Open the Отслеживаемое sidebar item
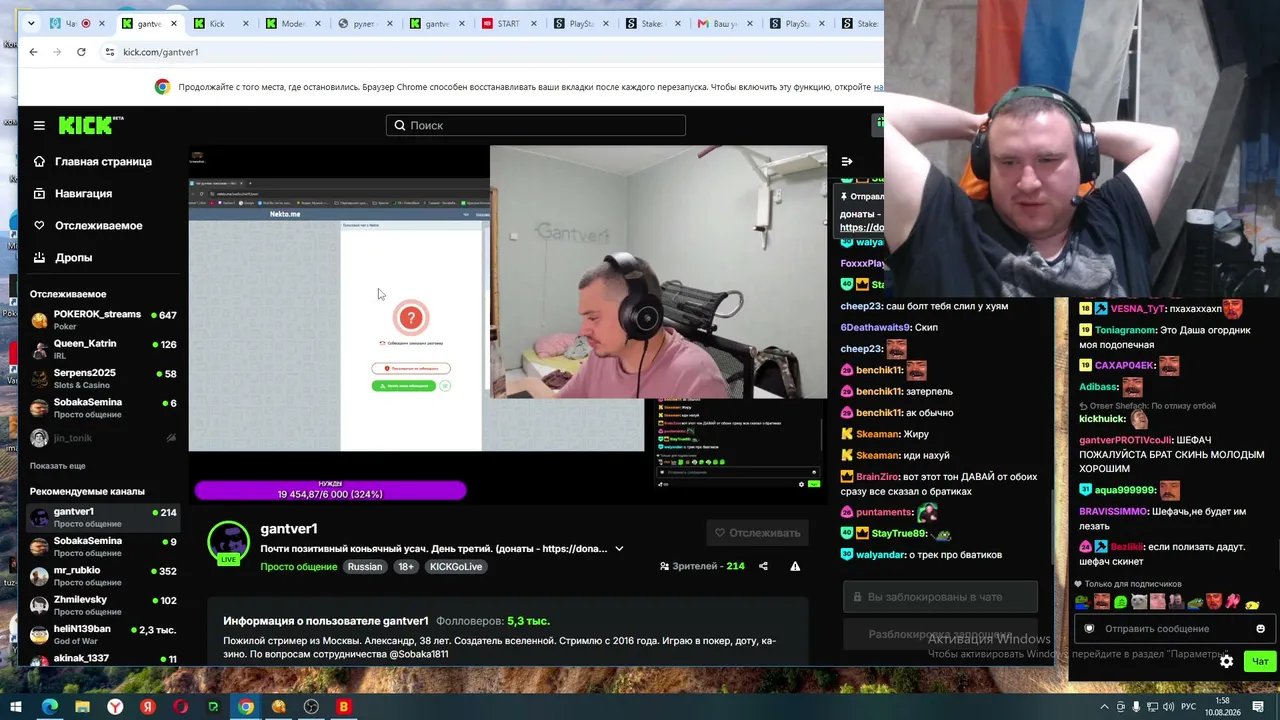 coord(99,225)
